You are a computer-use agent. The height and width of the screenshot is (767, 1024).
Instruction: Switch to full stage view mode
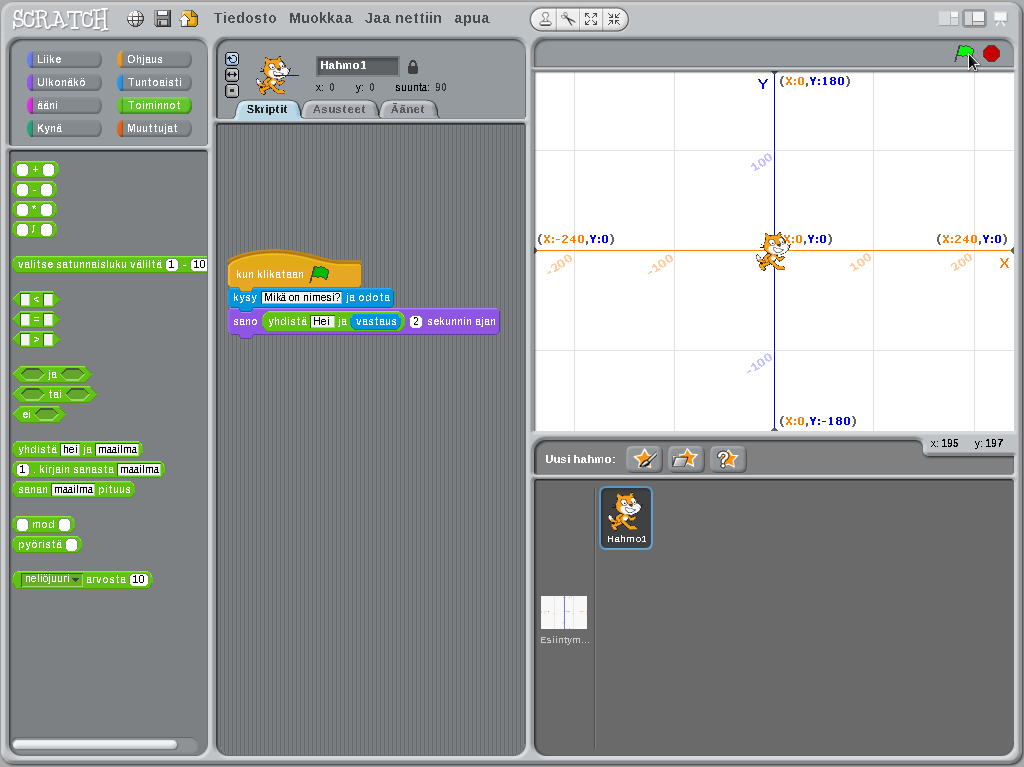974,18
